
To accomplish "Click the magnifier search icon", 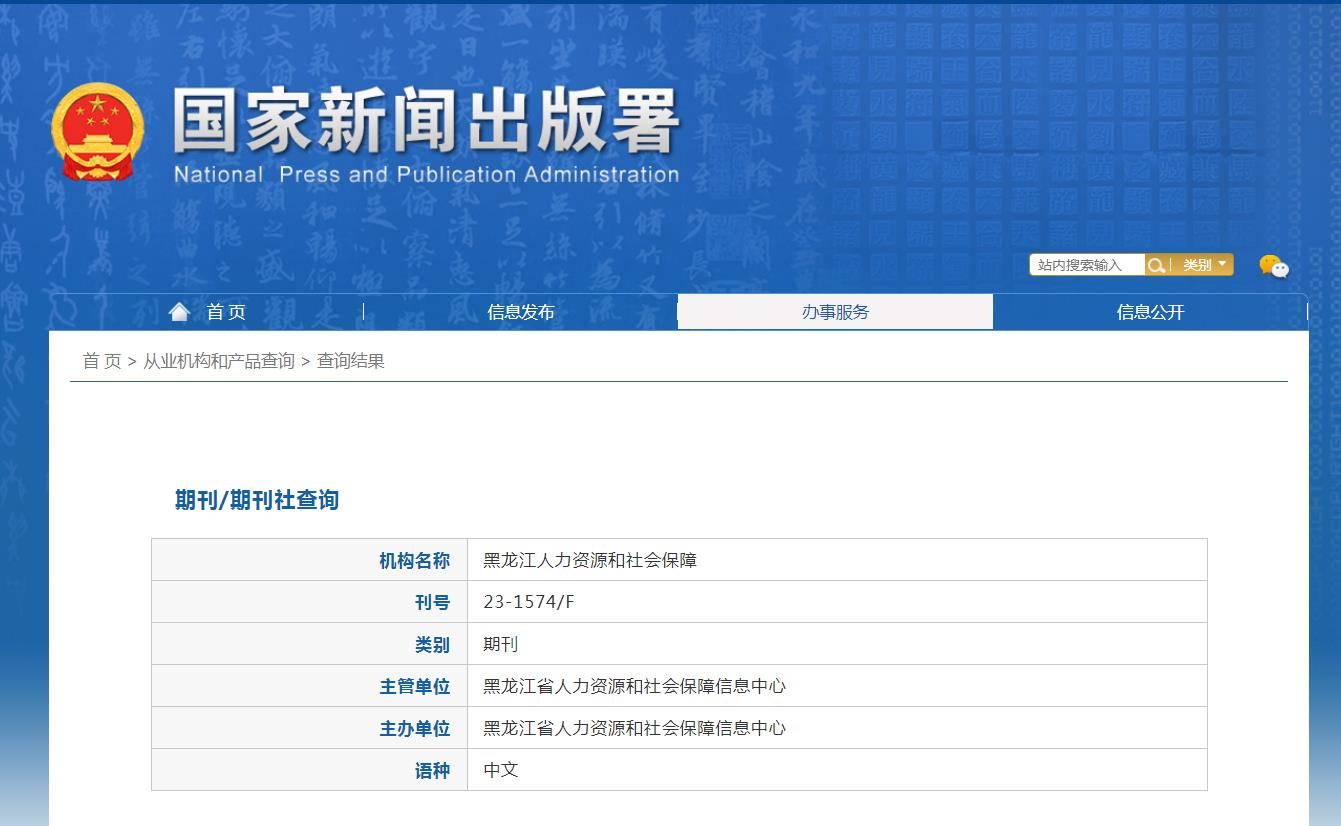I will pos(1157,264).
